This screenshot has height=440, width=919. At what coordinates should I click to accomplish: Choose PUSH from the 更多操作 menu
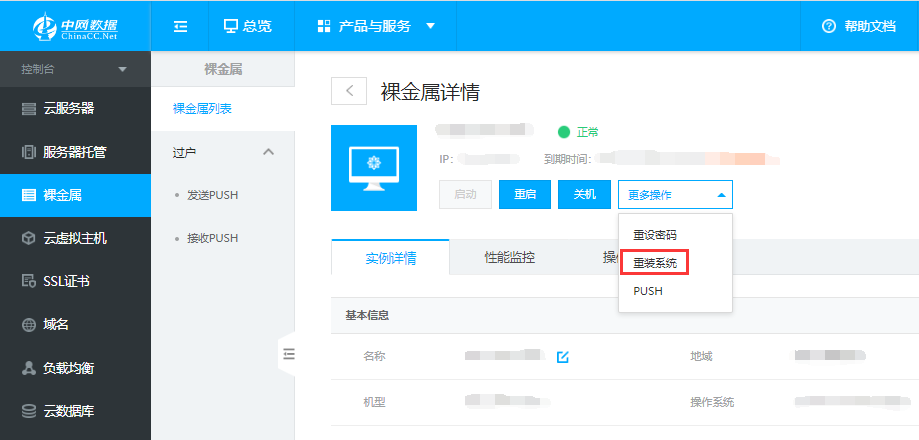pos(648,291)
